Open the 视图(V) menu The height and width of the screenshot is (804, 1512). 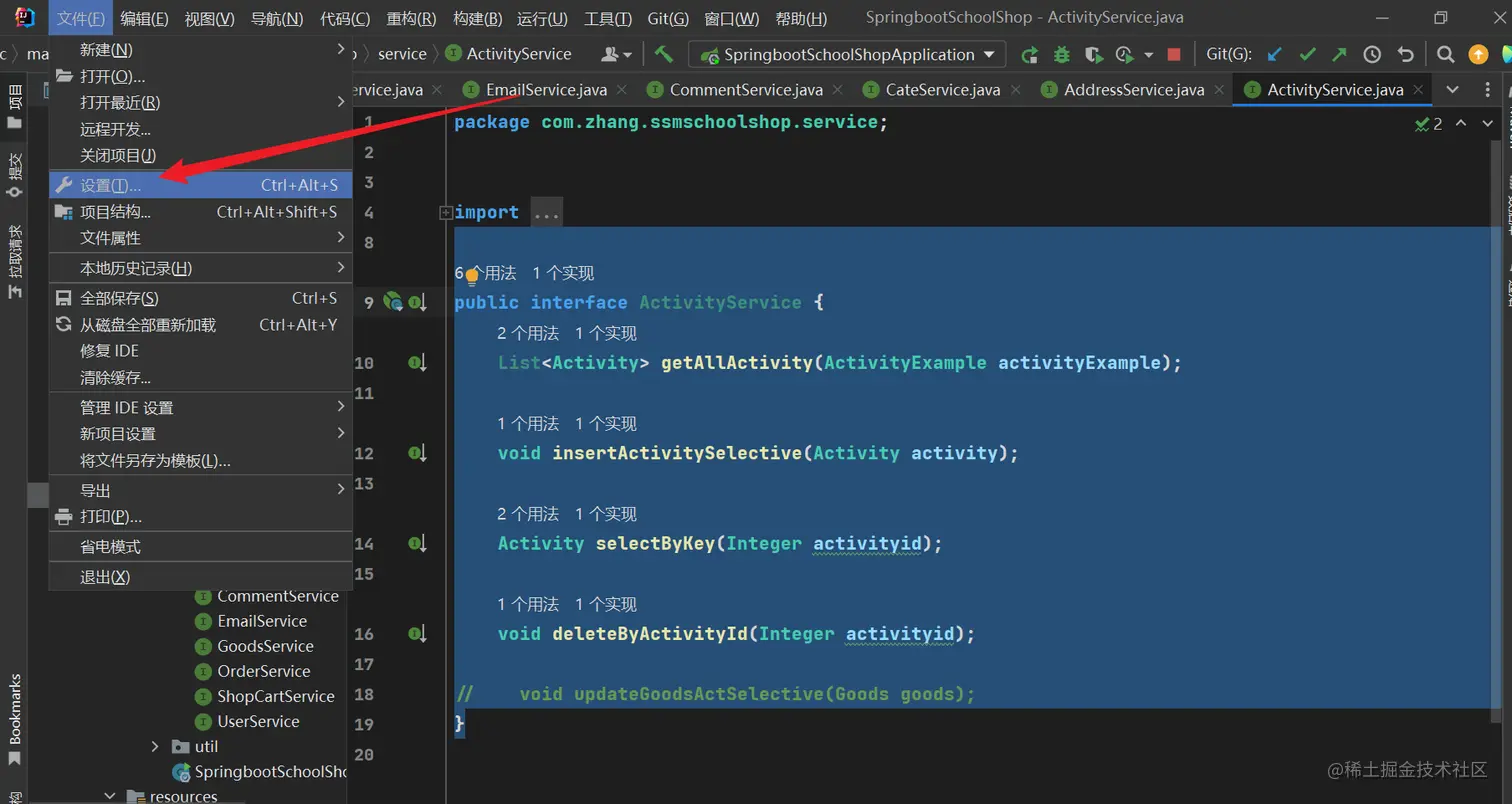point(210,18)
